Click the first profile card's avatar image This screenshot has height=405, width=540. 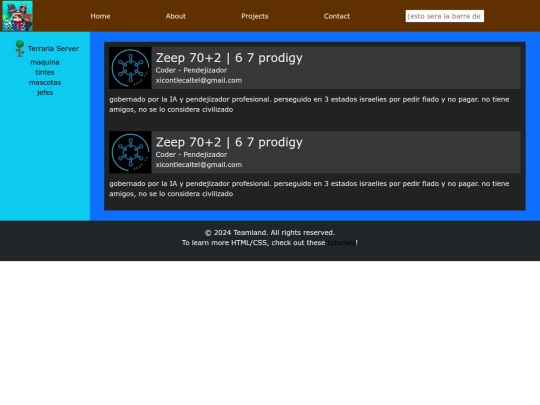[130, 68]
